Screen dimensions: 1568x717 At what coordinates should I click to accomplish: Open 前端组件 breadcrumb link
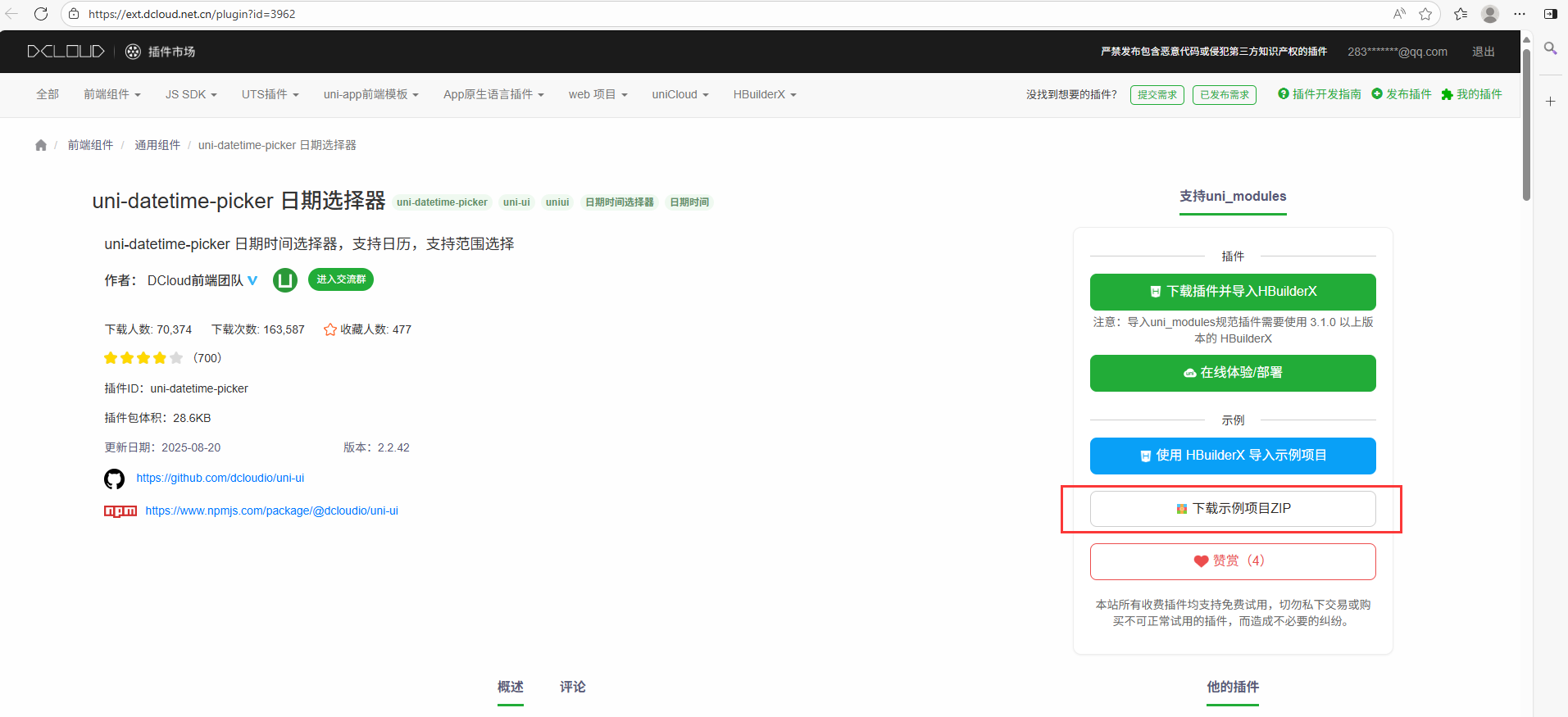coord(90,145)
